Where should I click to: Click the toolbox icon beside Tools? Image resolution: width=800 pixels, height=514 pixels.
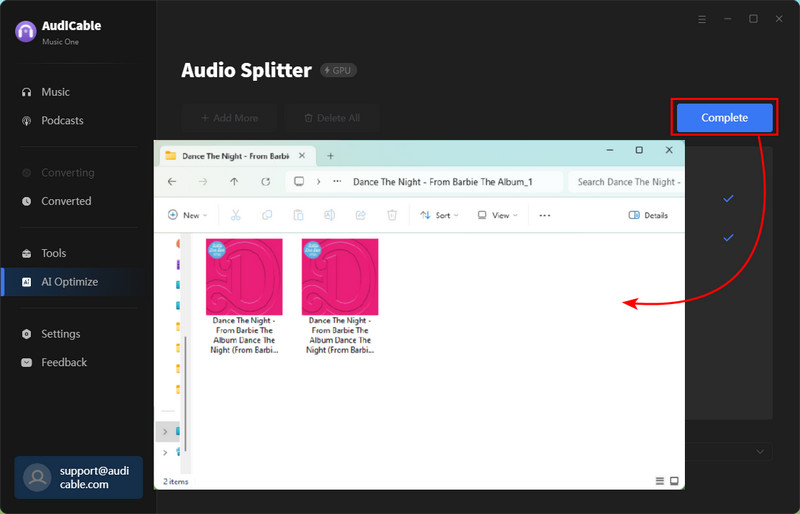pos(27,253)
